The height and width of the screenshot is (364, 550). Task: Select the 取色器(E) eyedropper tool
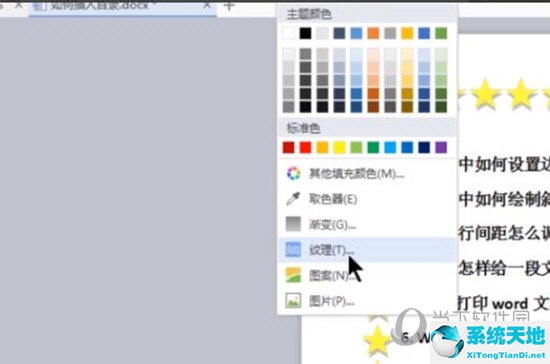367,199
